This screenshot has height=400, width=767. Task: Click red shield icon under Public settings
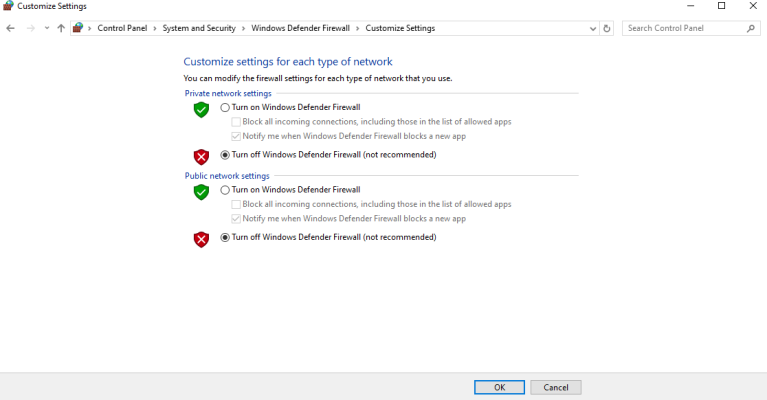tap(201, 240)
